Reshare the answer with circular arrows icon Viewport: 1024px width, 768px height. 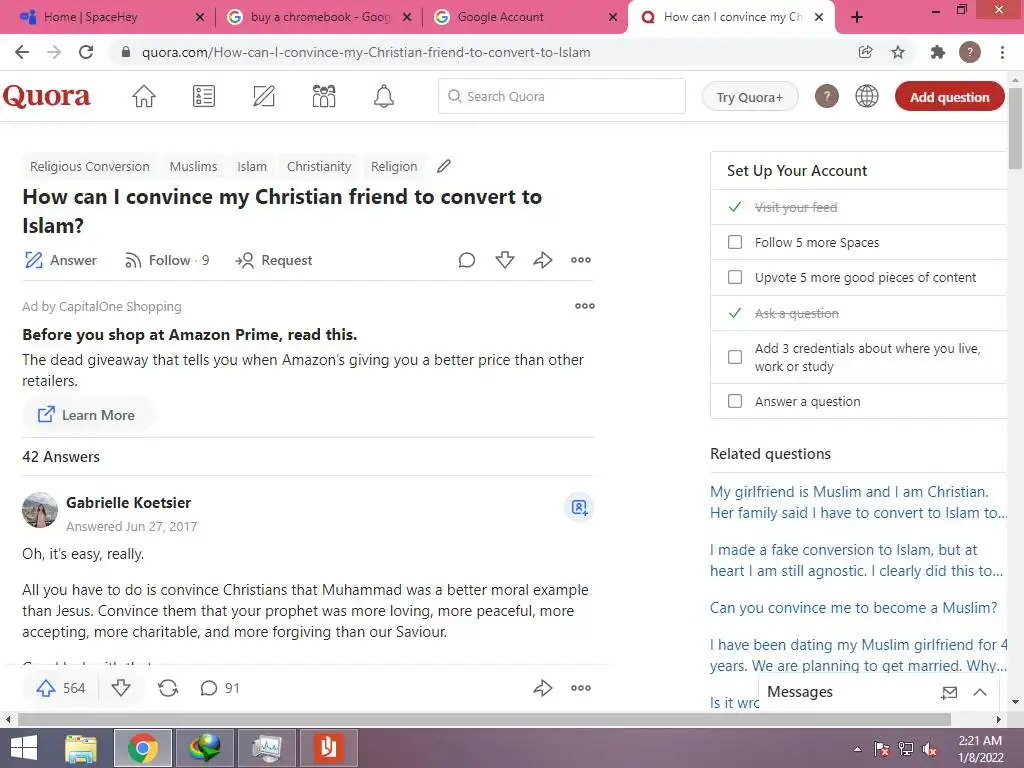(x=168, y=688)
